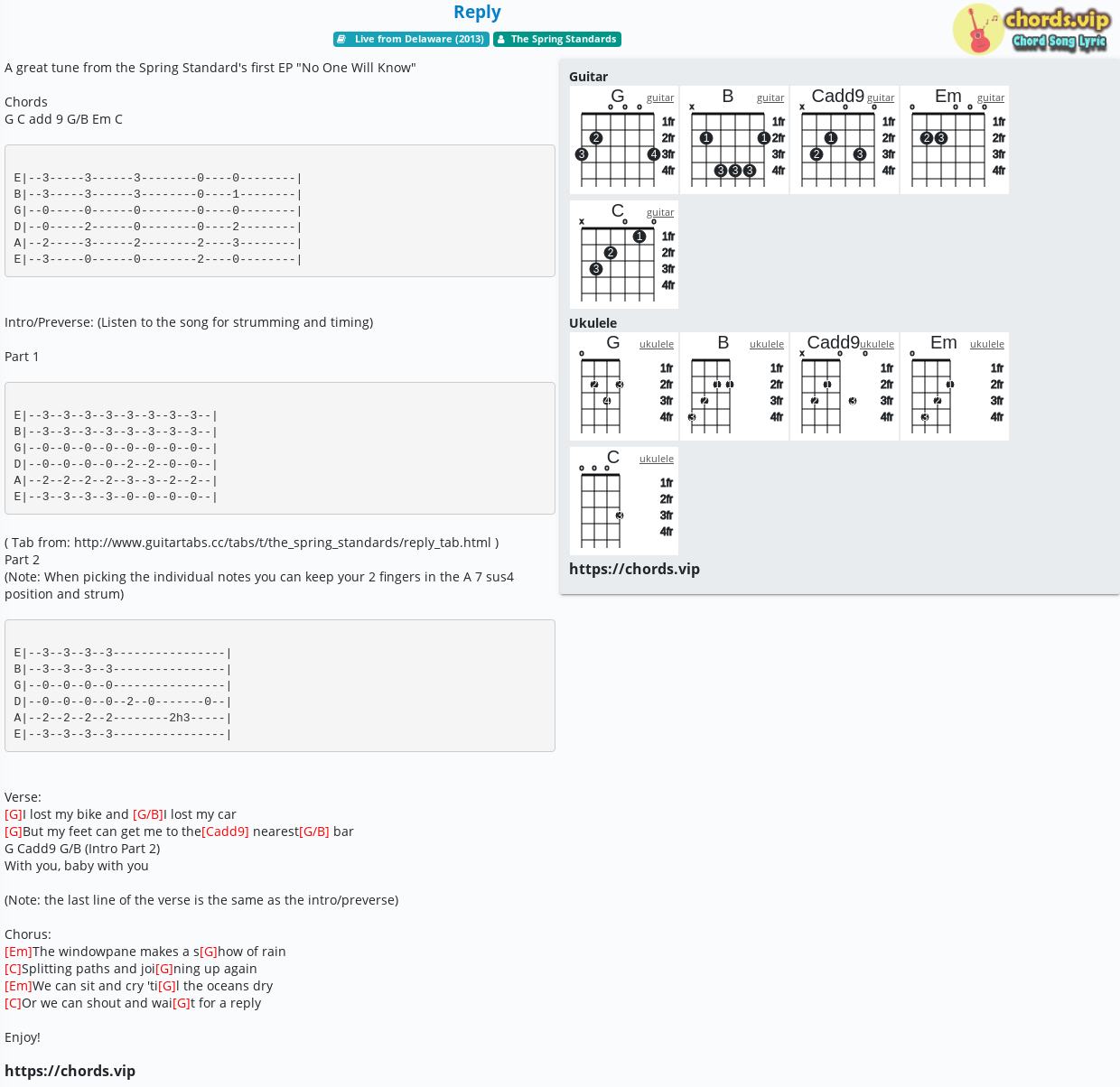Click [Em] chord before 'The windowpane makes'
Viewport: 1120px width, 1087px height.
[x=18, y=952]
